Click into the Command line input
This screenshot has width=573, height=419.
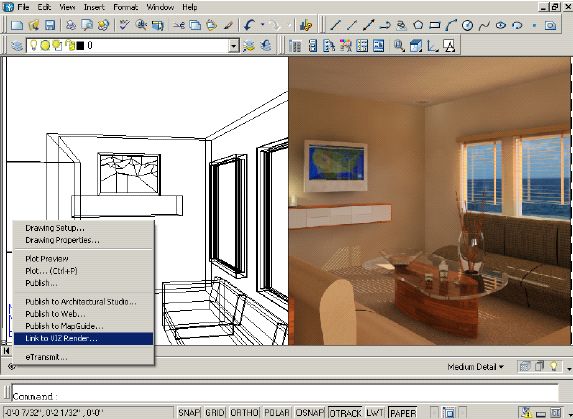tap(285, 393)
